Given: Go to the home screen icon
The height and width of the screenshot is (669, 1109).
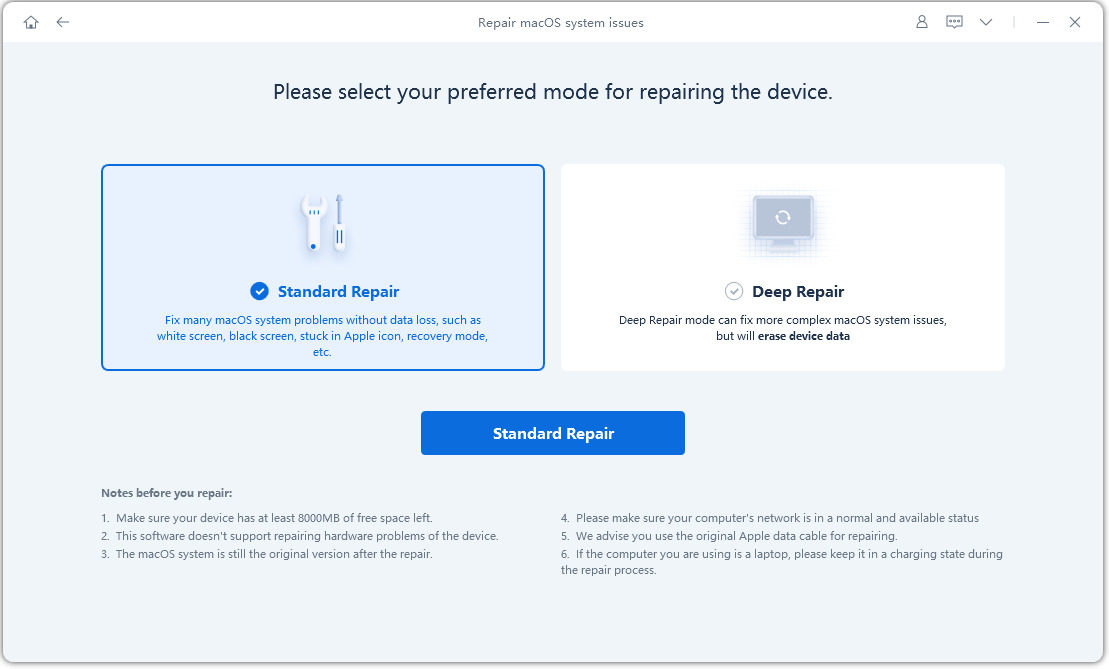Looking at the screenshot, I should [31, 22].
